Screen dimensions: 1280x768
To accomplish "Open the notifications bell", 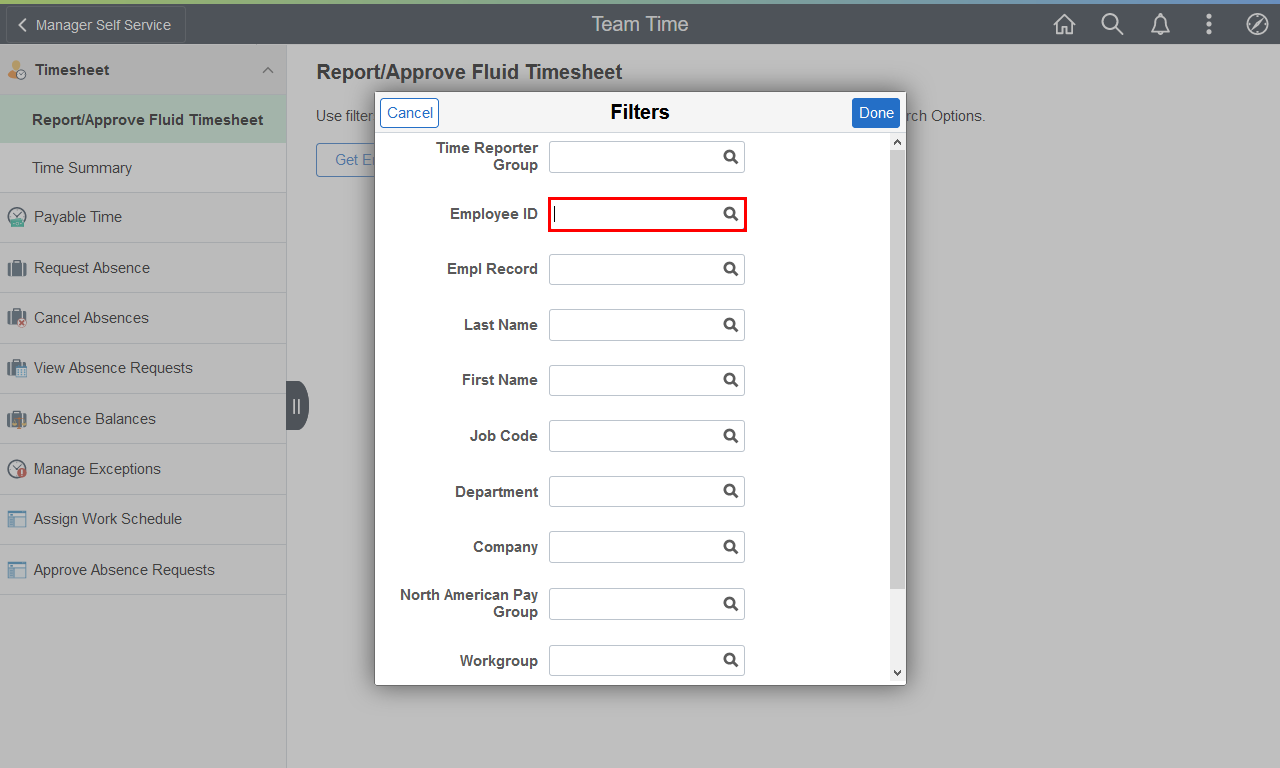I will click(x=1160, y=25).
